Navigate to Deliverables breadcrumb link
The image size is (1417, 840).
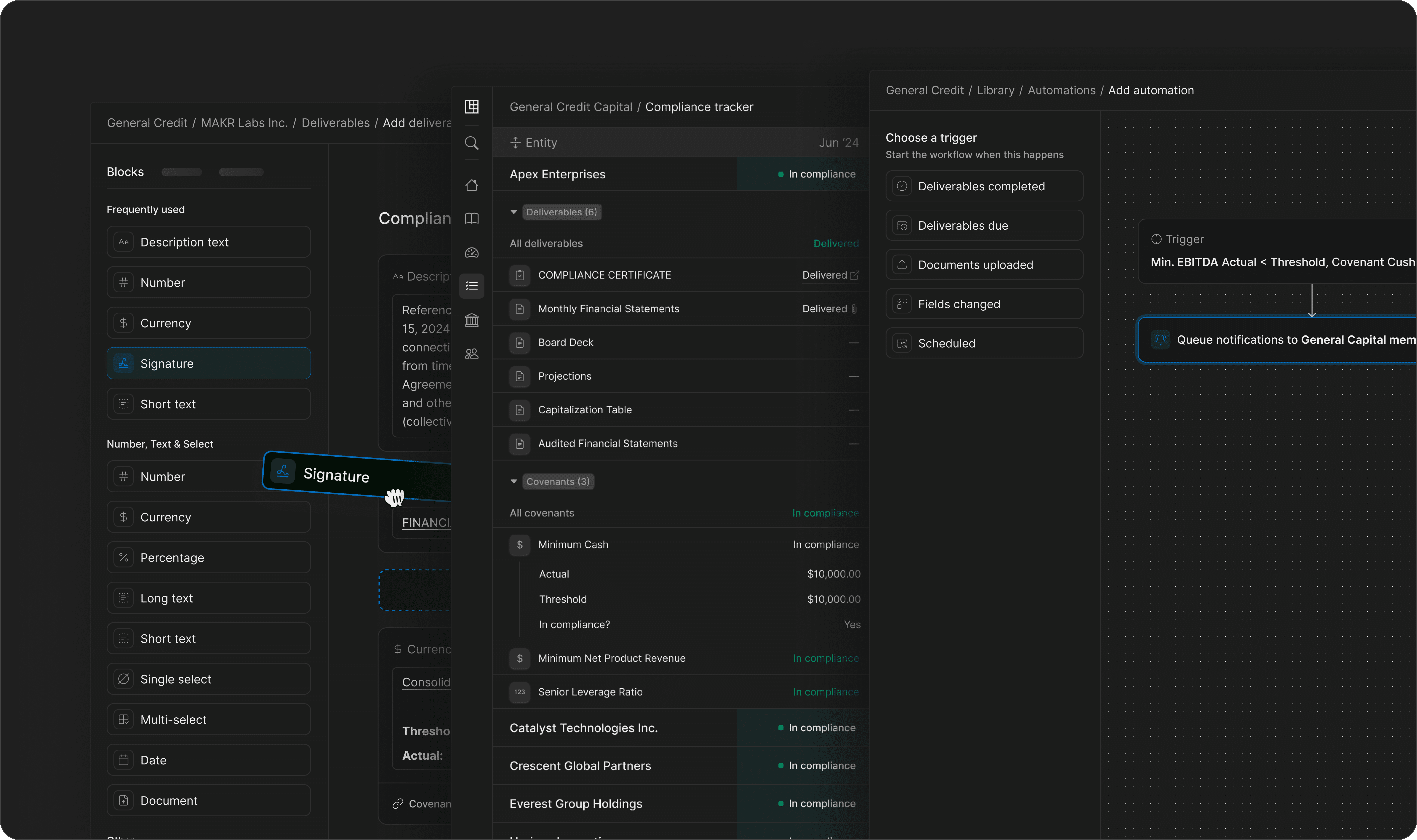(335, 123)
